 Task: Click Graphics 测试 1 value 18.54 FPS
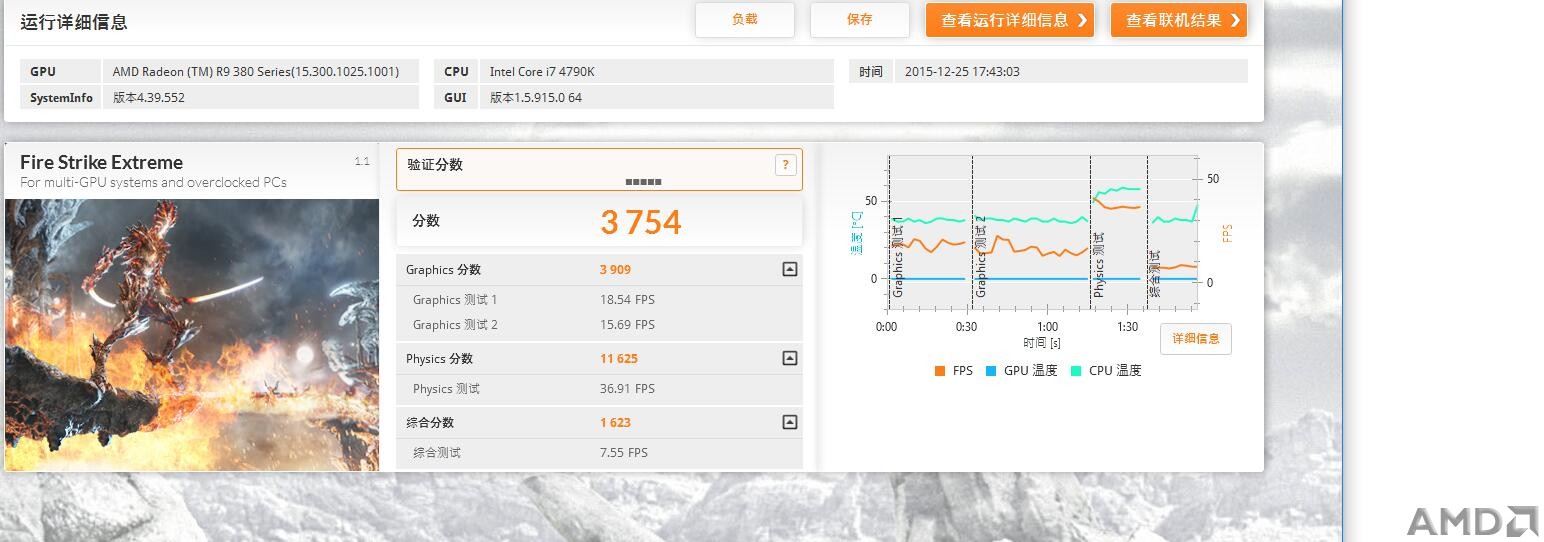627,300
